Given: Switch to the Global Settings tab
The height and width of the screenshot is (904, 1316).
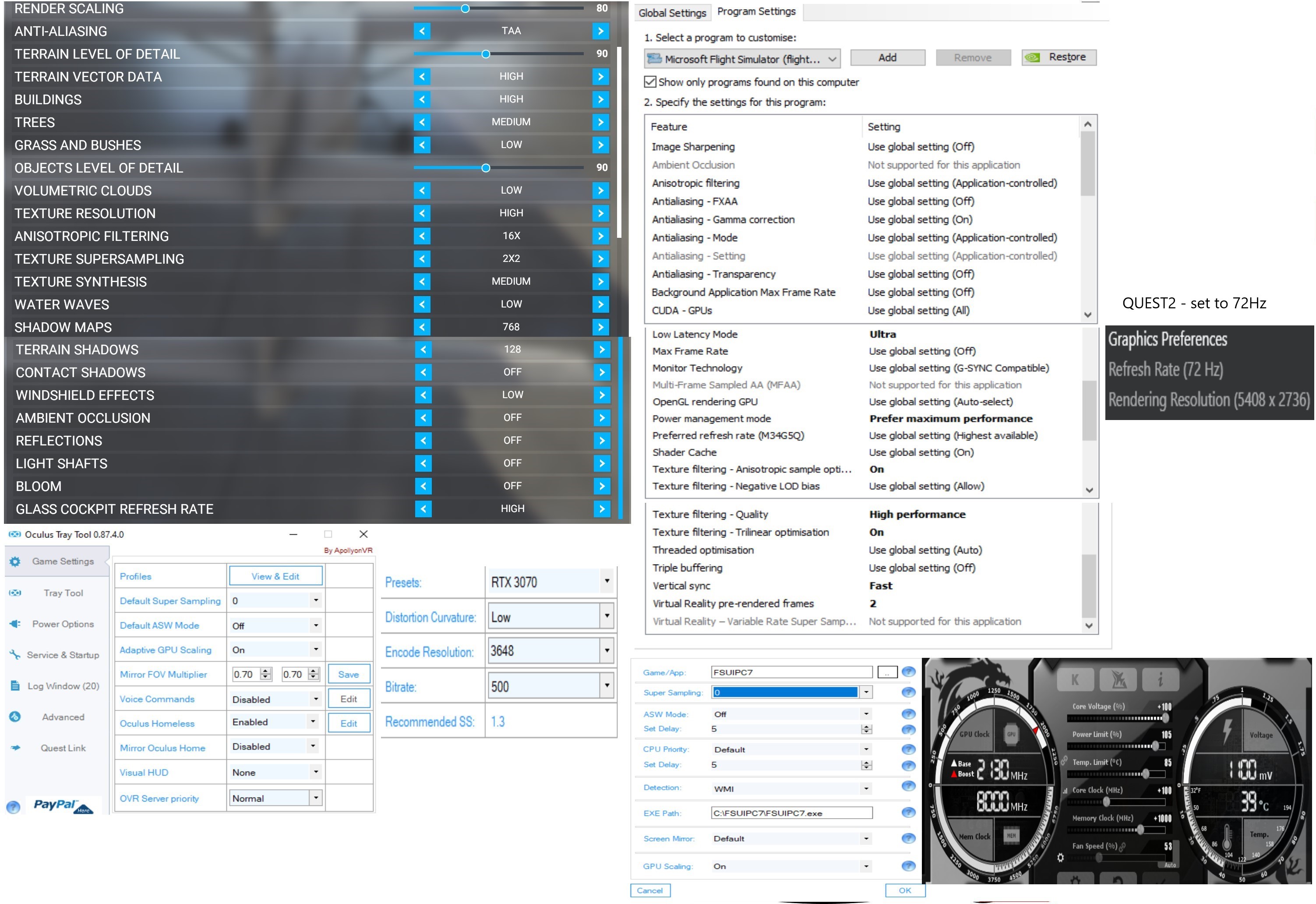Looking at the screenshot, I should (x=672, y=12).
